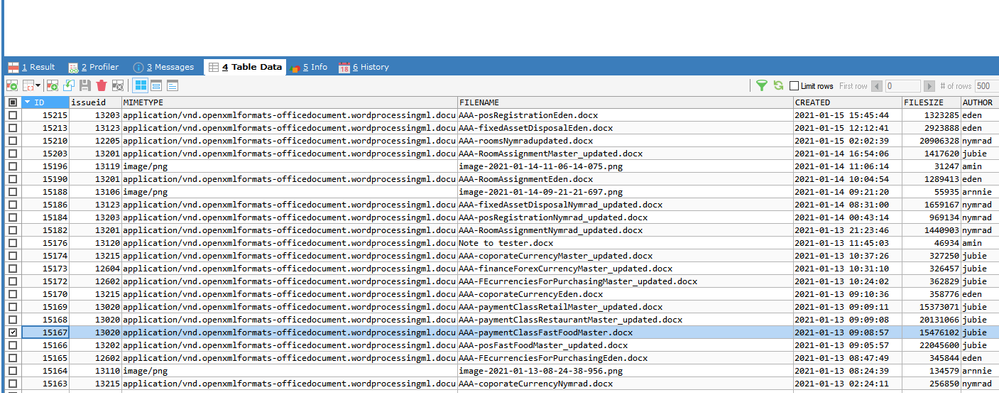Click the green Refresh data icon
This screenshot has width=999, height=393.
778,85
